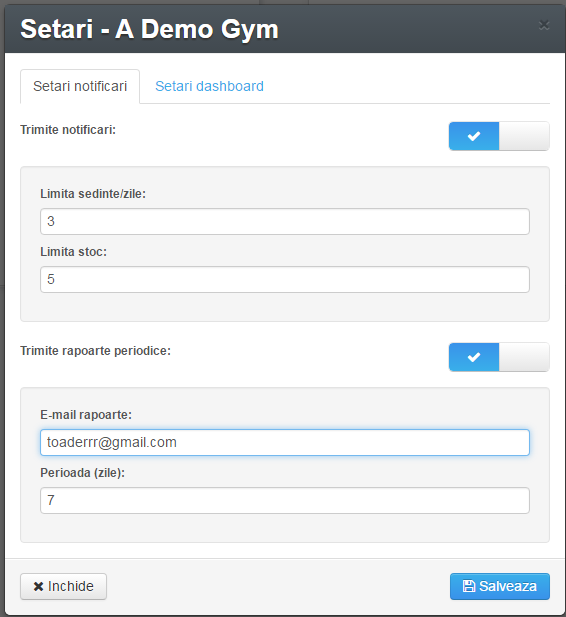This screenshot has width=566, height=617.
Task: Click the Limita sedinte/zile label
Action: click(x=93, y=194)
